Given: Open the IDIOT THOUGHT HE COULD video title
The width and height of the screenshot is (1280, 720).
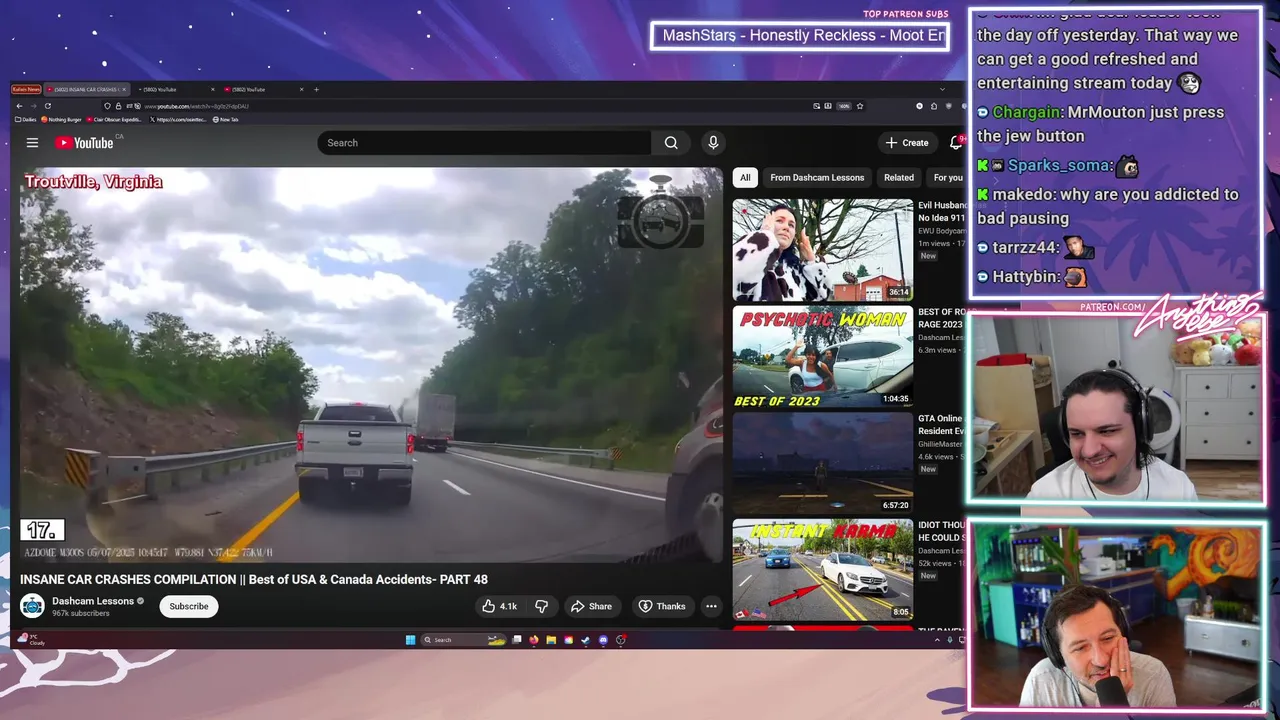Looking at the screenshot, I should point(941,531).
